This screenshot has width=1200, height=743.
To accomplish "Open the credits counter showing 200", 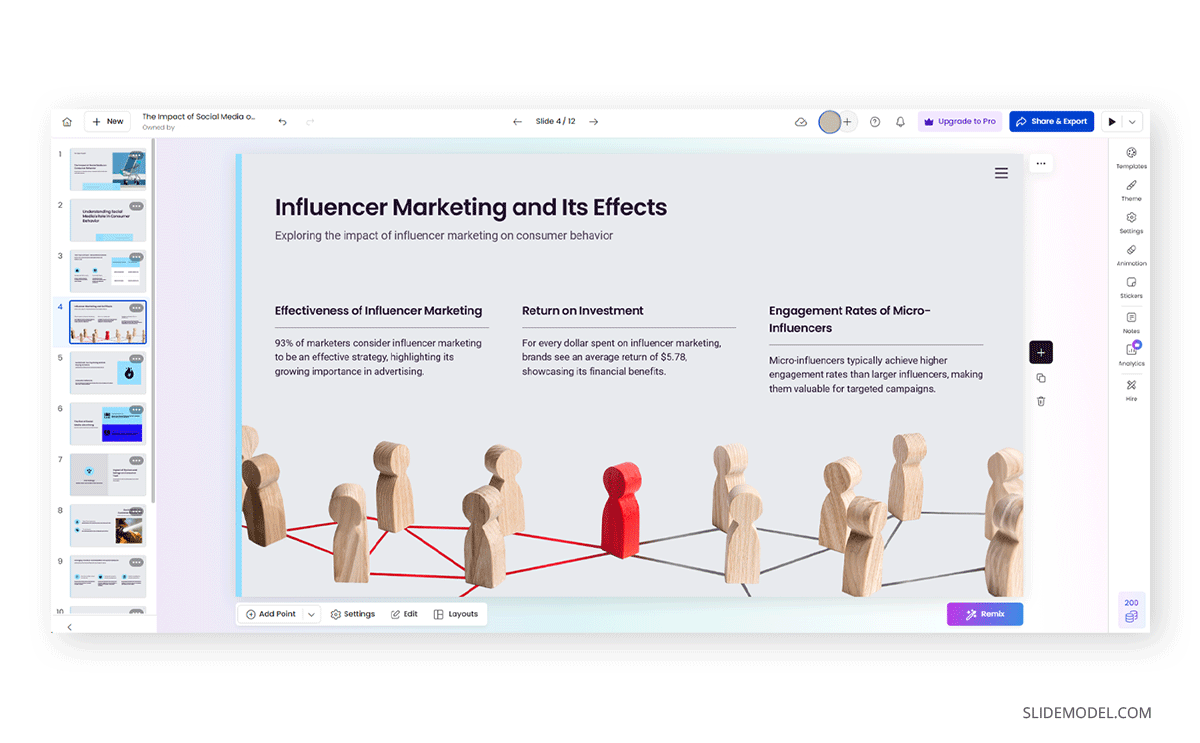I will coord(1131,609).
